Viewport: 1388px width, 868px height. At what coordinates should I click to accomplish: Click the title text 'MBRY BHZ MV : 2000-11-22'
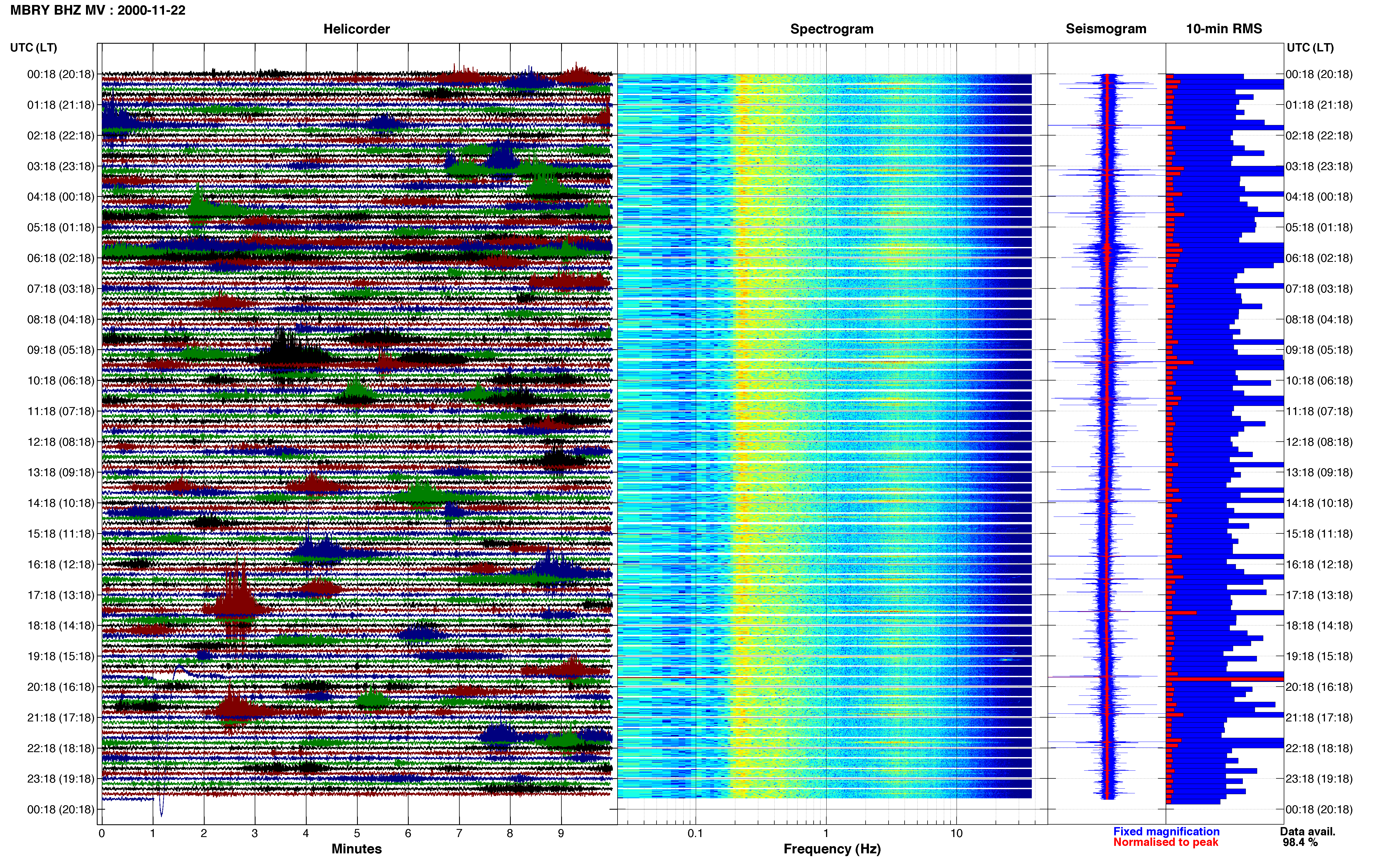coord(98,10)
